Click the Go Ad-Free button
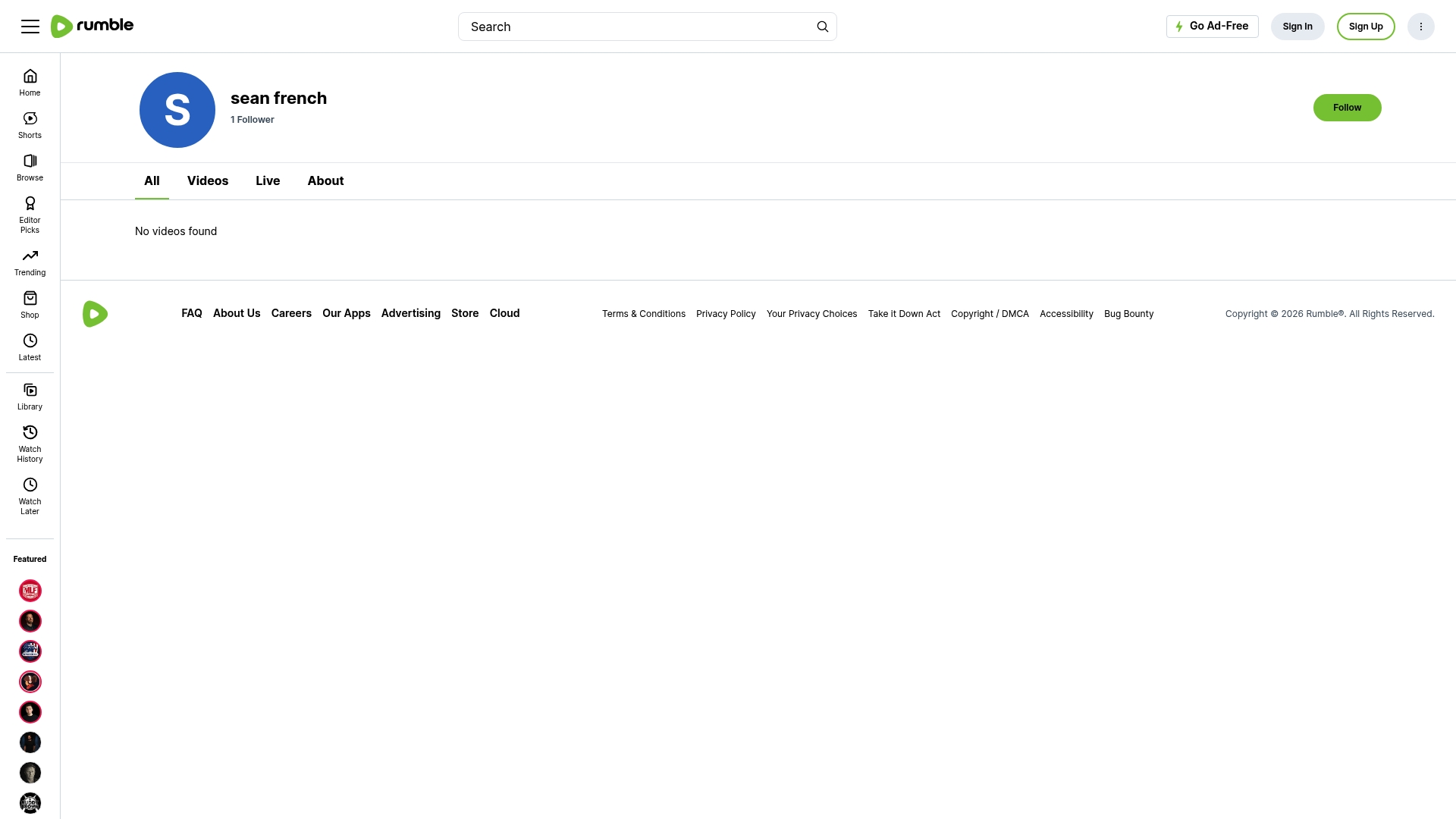 tap(1213, 27)
